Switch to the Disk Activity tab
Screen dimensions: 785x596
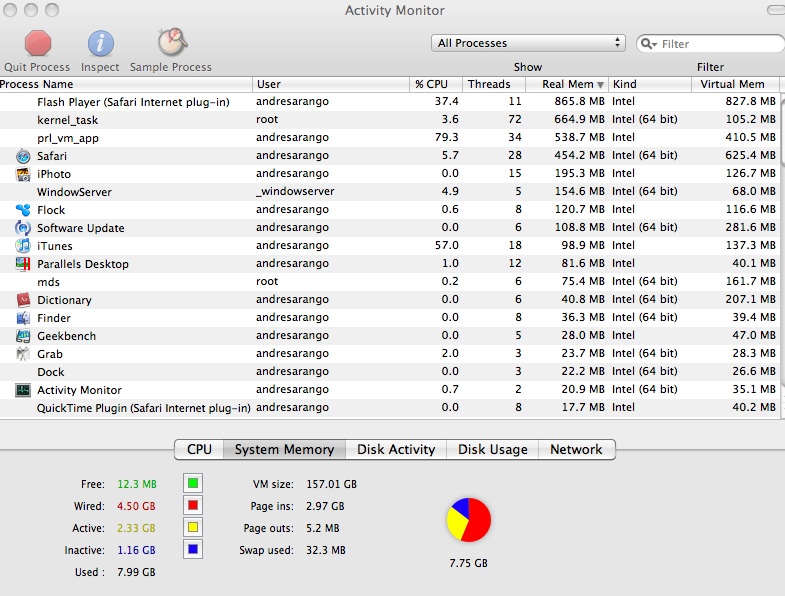click(x=396, y=449)
